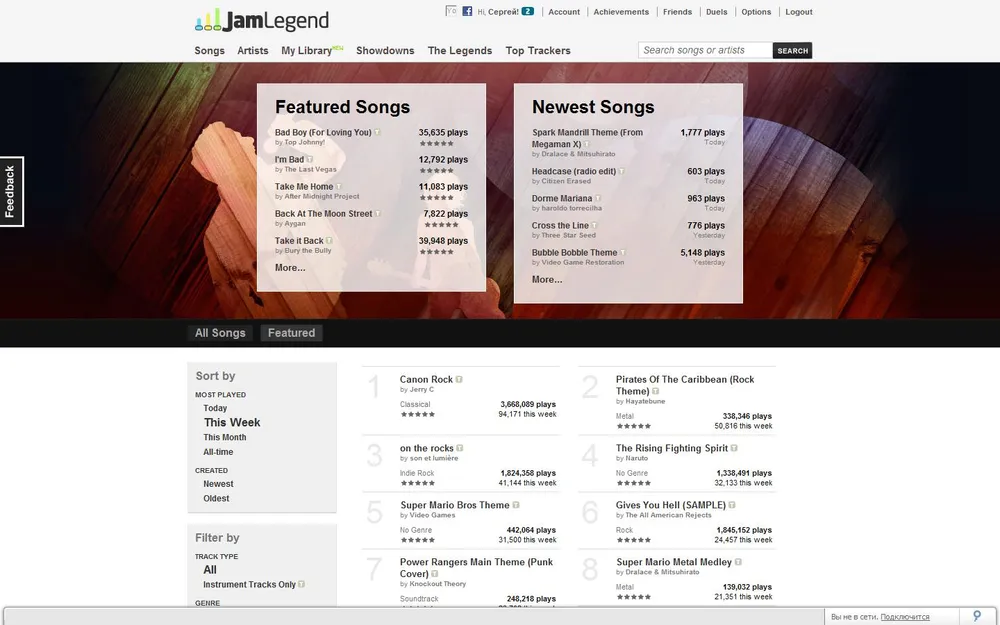
Task: Click the info icon next to Instrument Tracks Only
Action: point(301,585)
